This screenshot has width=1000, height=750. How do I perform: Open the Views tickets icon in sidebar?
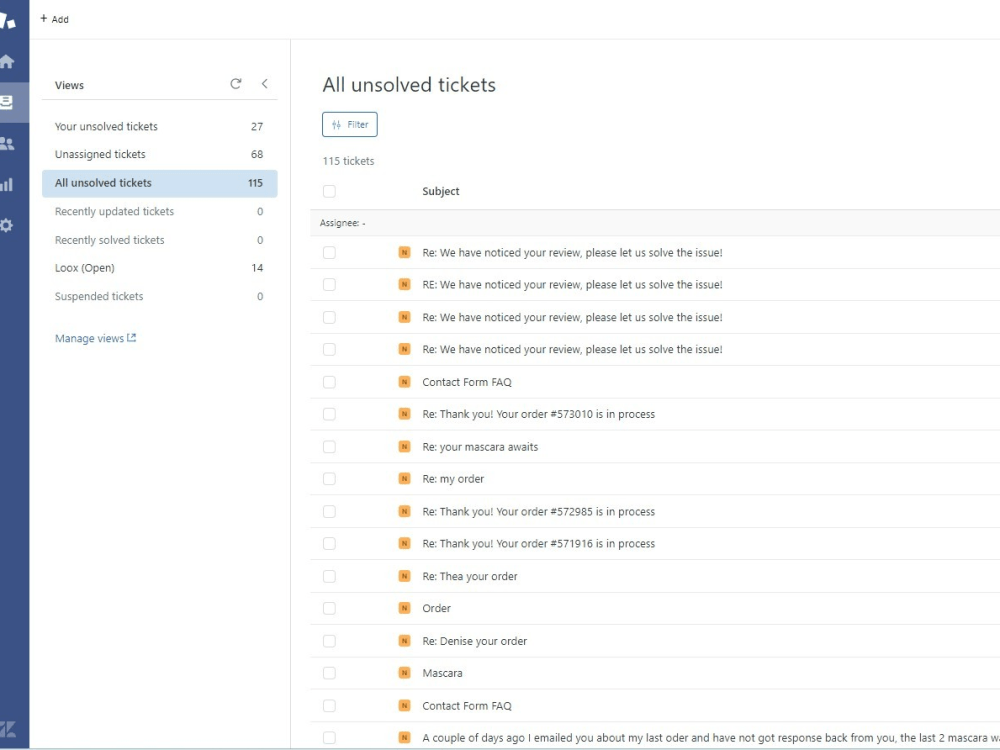click(x=7, y=102)
